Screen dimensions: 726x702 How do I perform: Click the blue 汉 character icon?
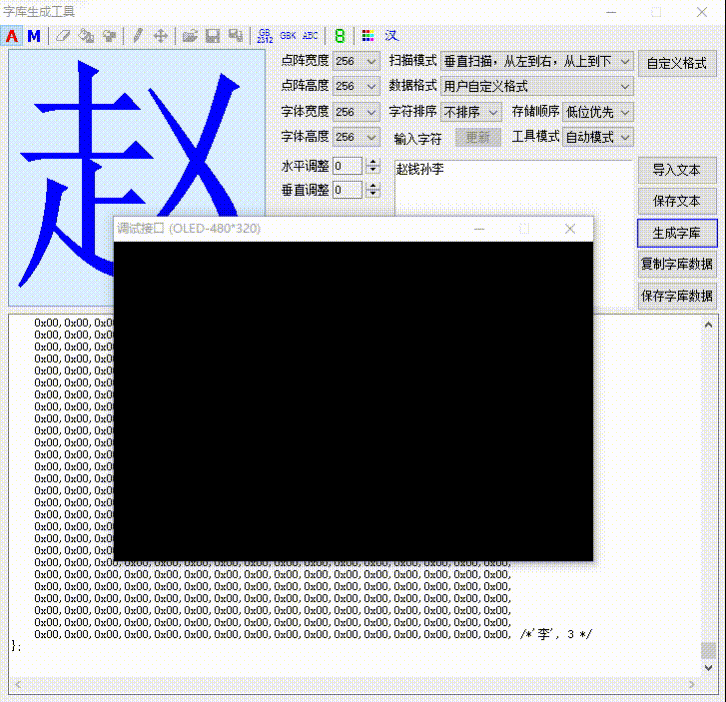pyautogui.click(x=391, y=36)
